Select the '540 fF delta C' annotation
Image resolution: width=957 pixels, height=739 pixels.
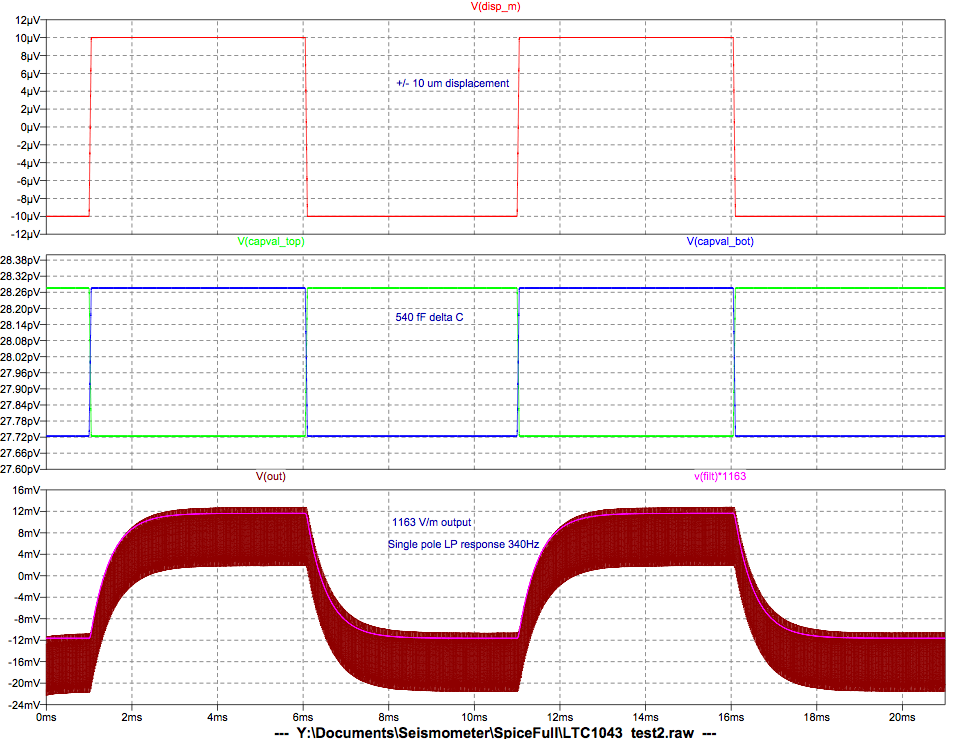click(x=429, y=317)
